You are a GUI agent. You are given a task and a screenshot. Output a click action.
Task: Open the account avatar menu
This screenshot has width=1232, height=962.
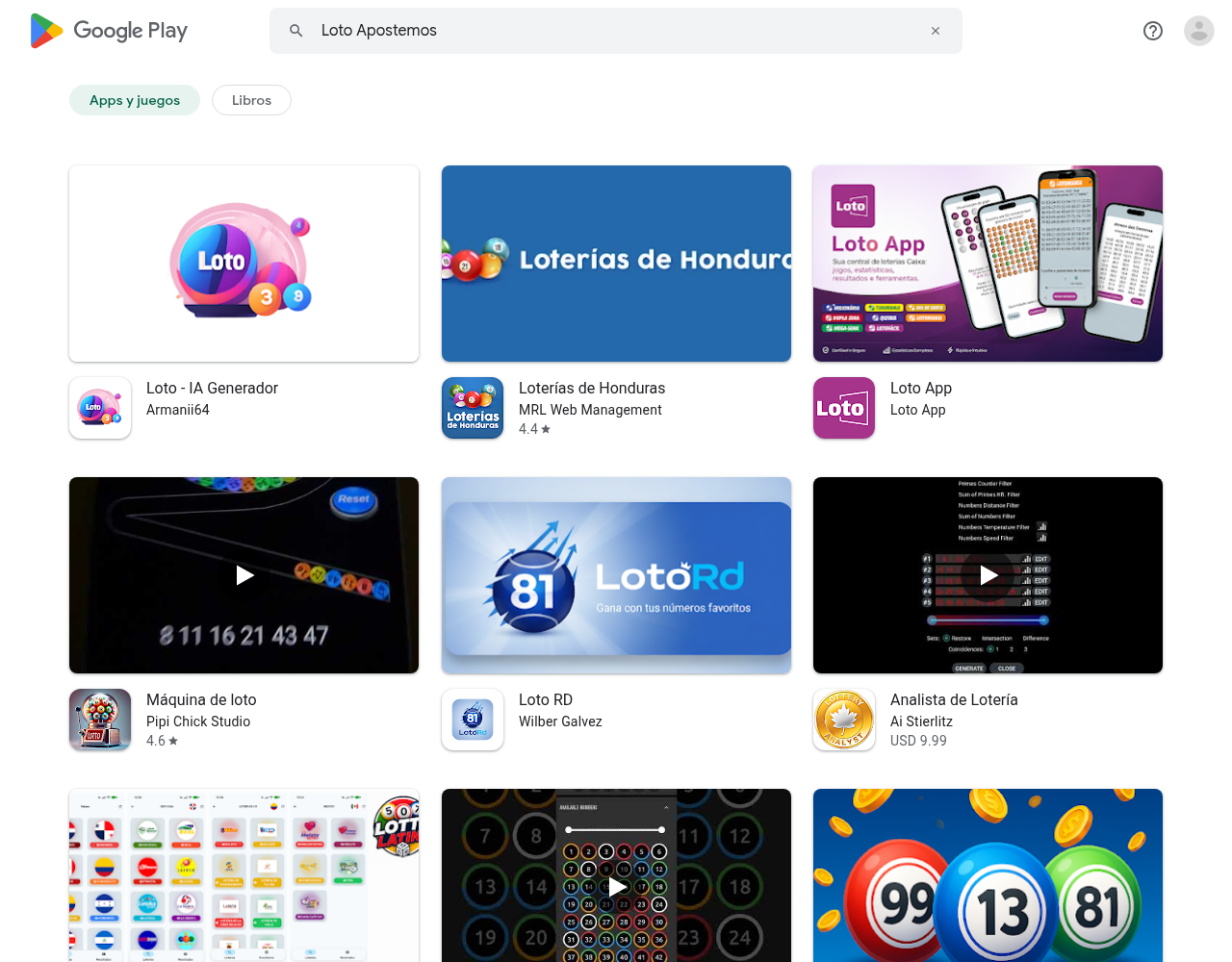1199,31
